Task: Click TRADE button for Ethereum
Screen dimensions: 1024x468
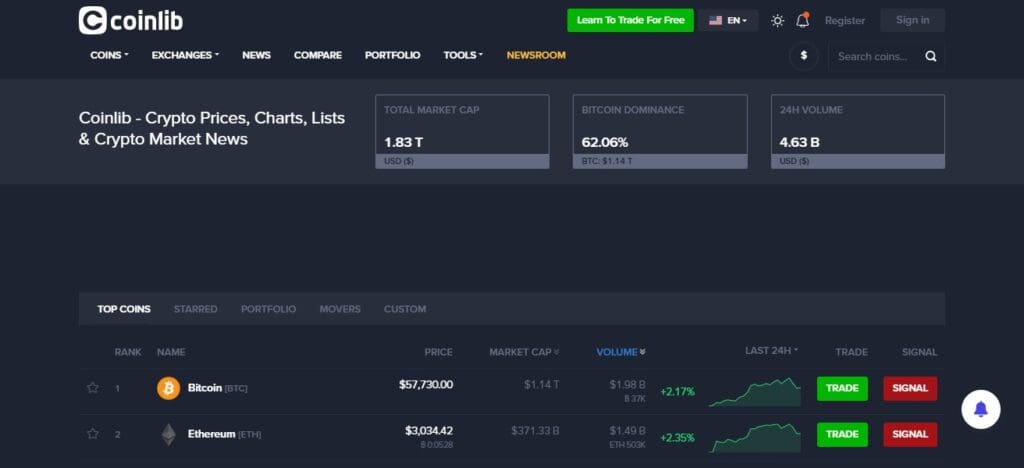Action: click(842, 434)
